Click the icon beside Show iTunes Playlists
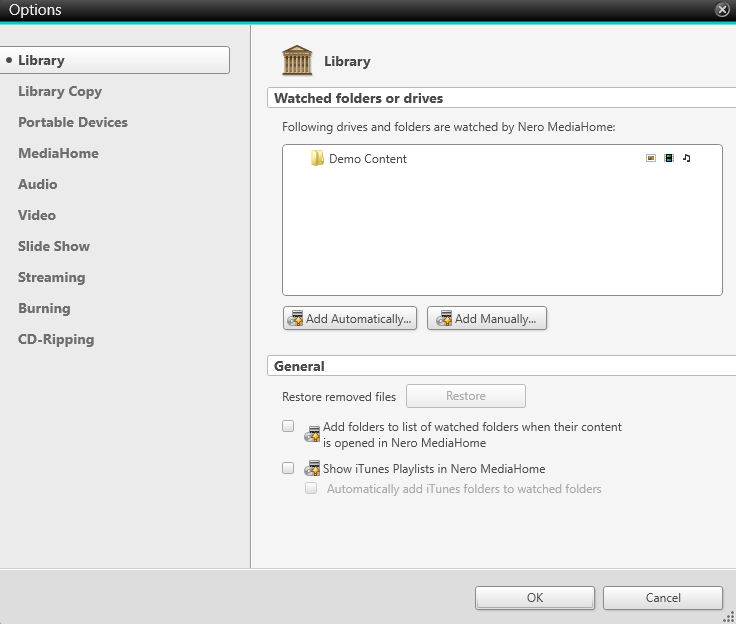736x624 pixels. point(312,468)
